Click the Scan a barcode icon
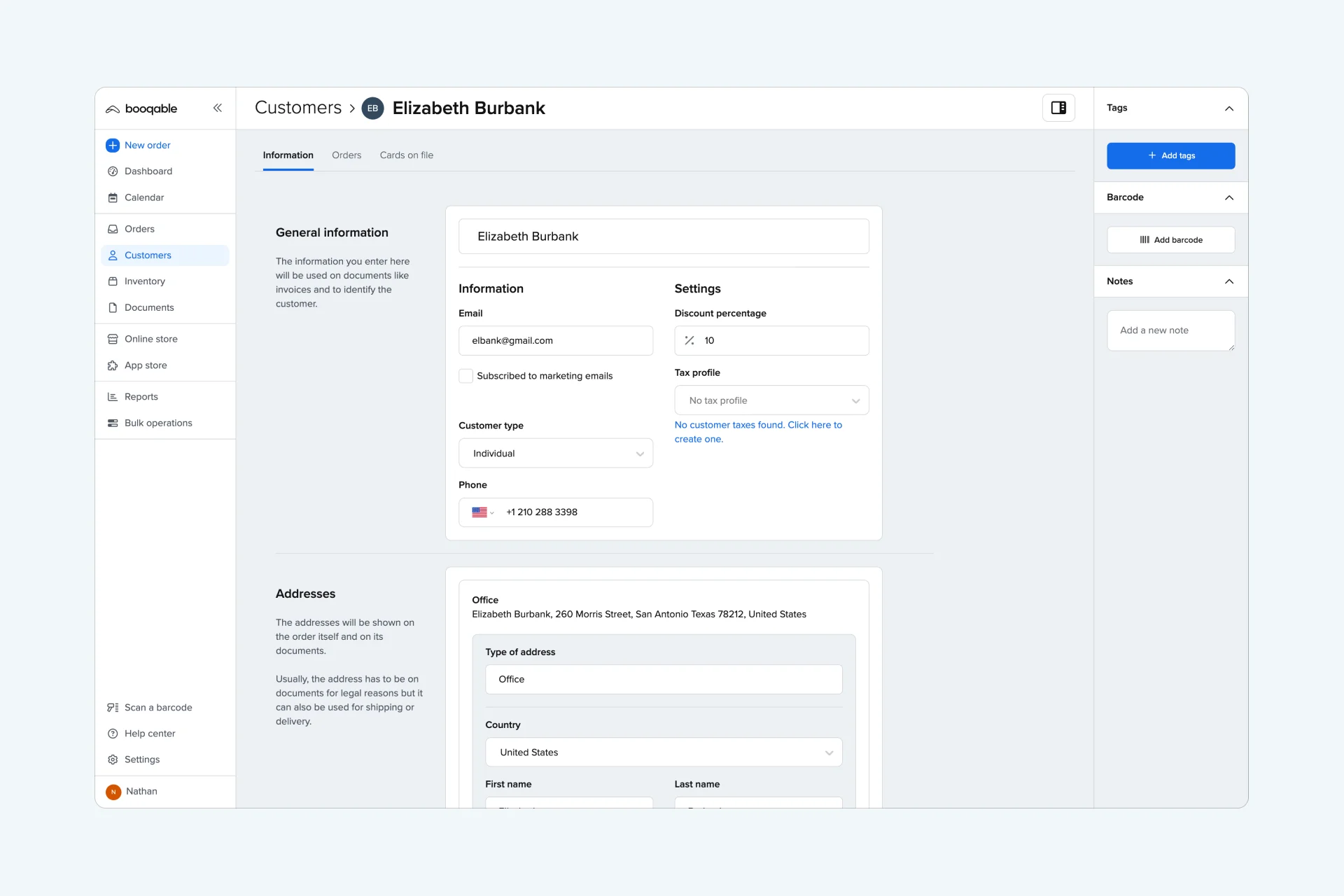The width and height of the screenshot is (1344, 896). click(113, 708)
